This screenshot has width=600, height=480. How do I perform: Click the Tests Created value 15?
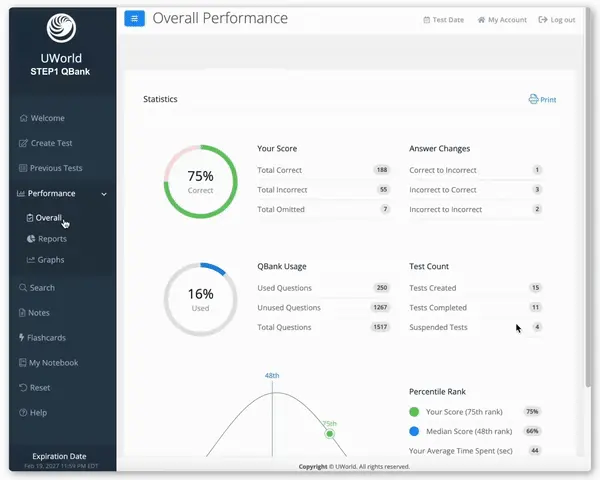(x=535, y=287)
